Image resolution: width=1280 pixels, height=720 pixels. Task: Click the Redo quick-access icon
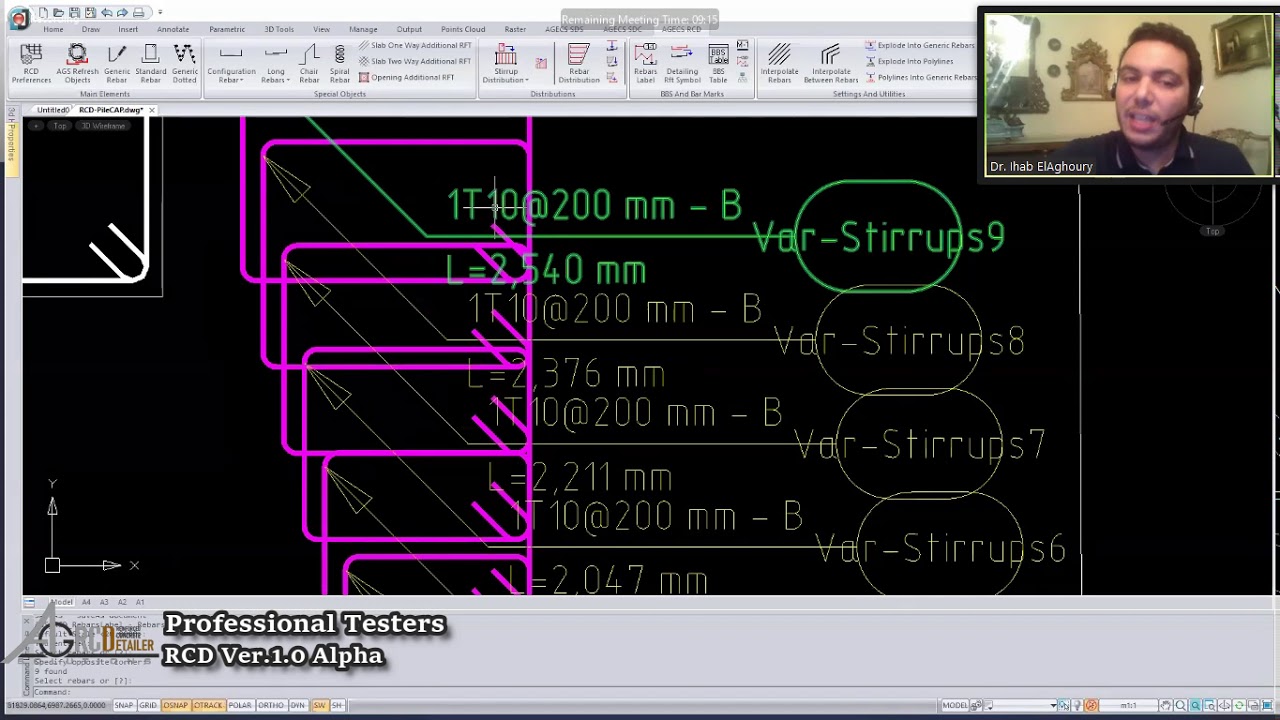pyautogui.click(x=122, y=13)
